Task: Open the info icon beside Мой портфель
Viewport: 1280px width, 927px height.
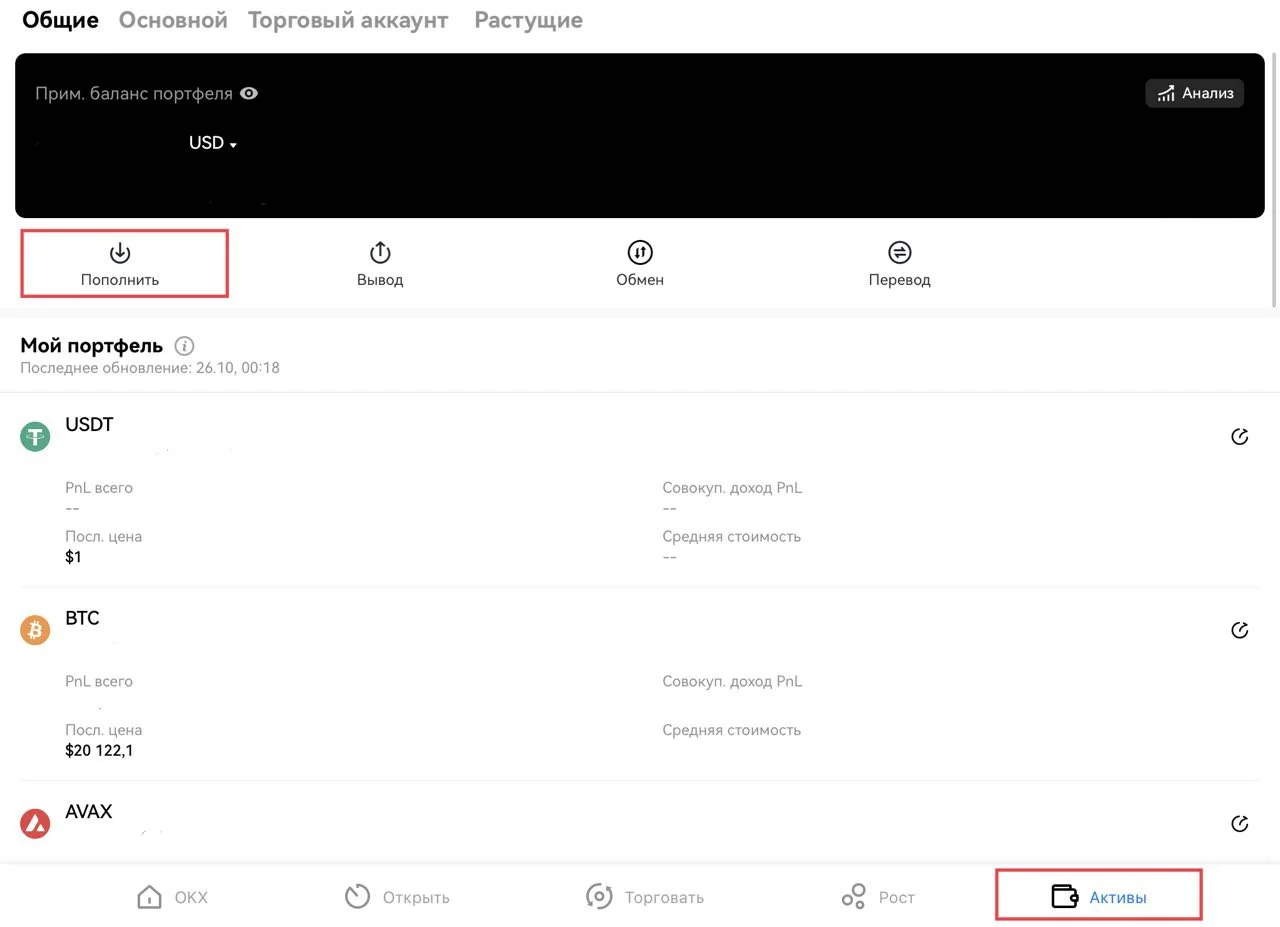Action: 184,346
